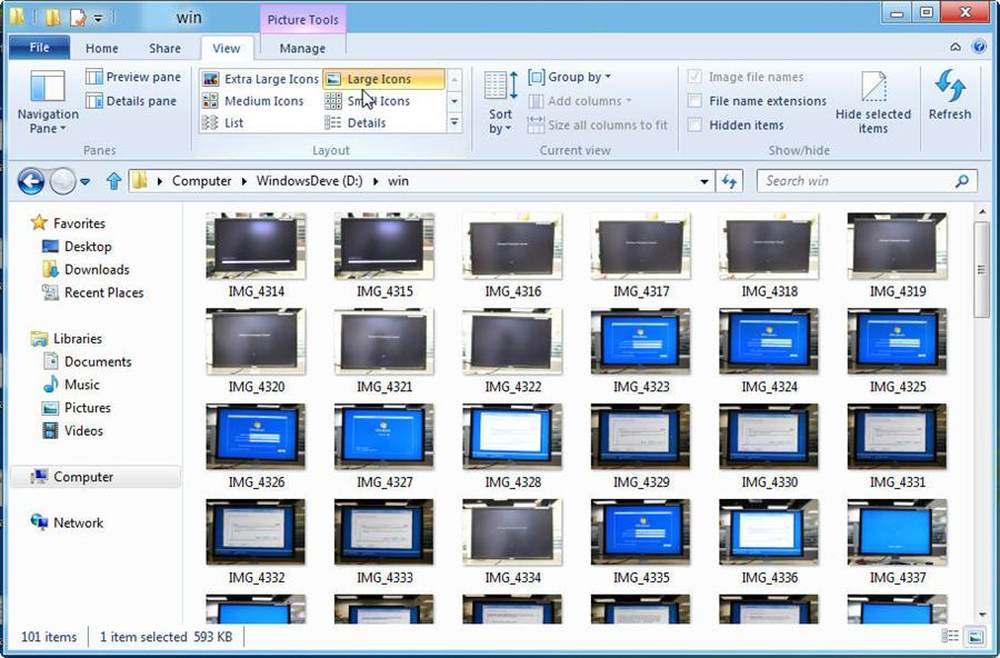This screenshot has height=658, width=1000.
Task: Select Extra Large Icons layout
Action: tap(260, 79)
